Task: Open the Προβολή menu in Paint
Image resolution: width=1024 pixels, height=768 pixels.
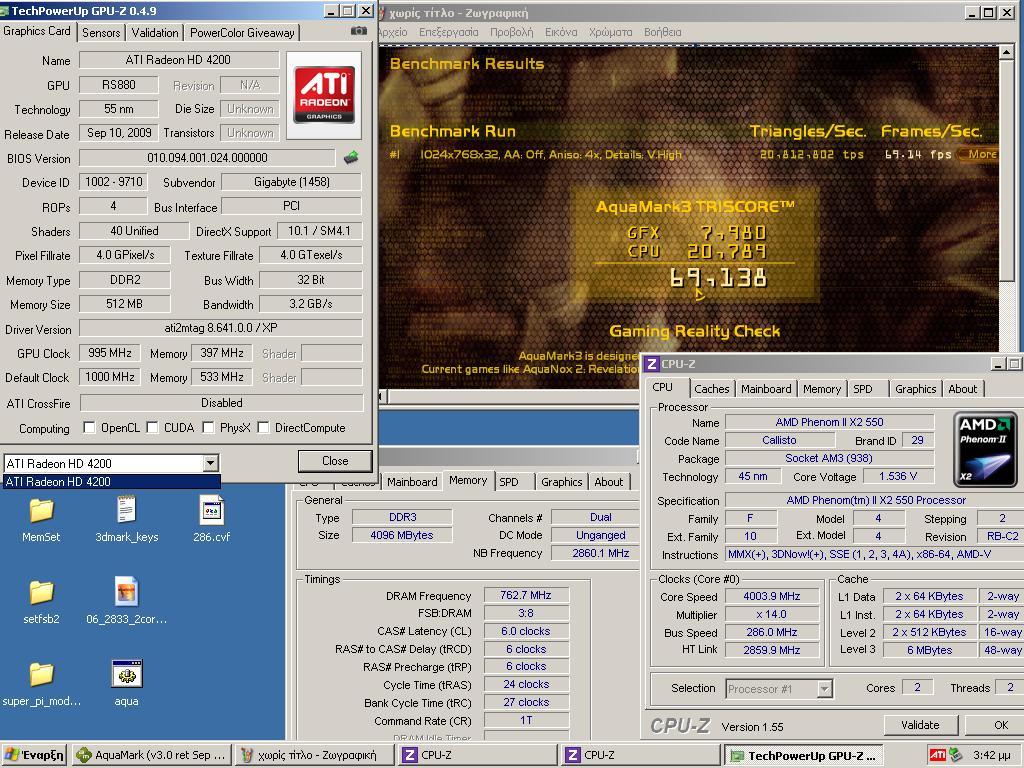Action: click(x=511, y=32)
